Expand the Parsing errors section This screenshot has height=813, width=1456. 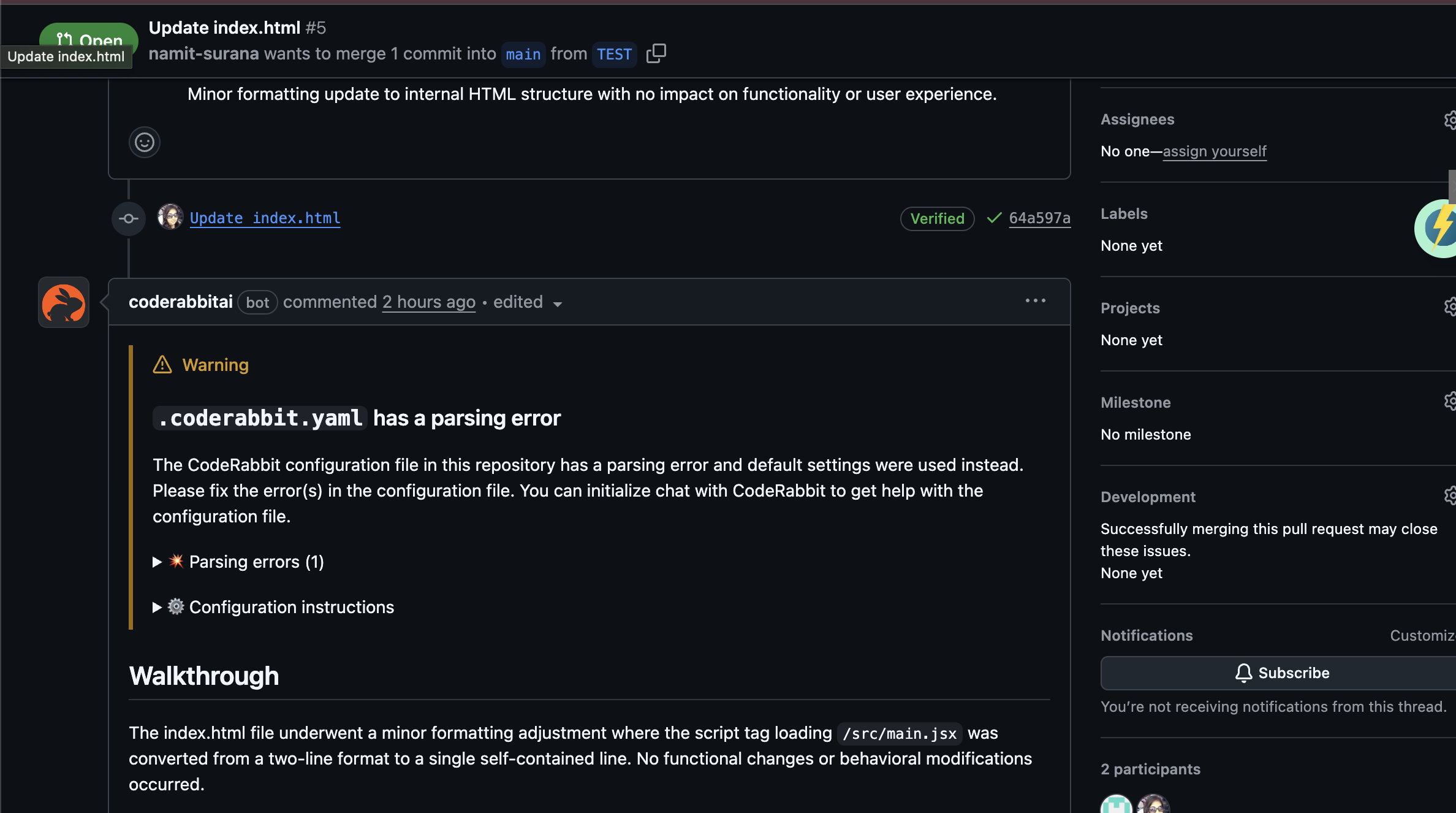click(x=245, y=562)
